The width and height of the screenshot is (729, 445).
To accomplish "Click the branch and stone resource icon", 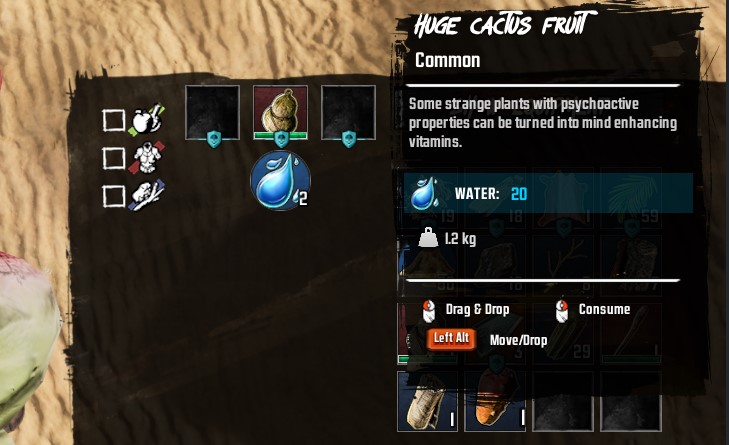I will coord(146,195).
